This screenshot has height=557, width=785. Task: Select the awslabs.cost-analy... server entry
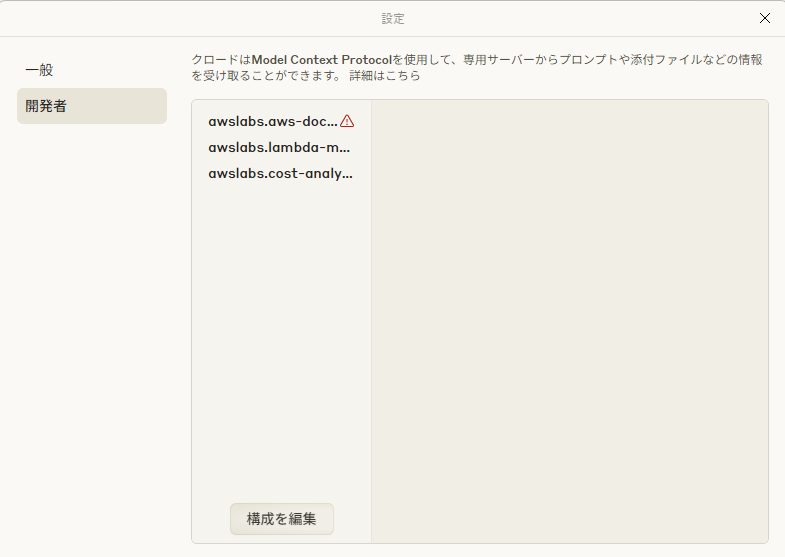click(281, 174)
